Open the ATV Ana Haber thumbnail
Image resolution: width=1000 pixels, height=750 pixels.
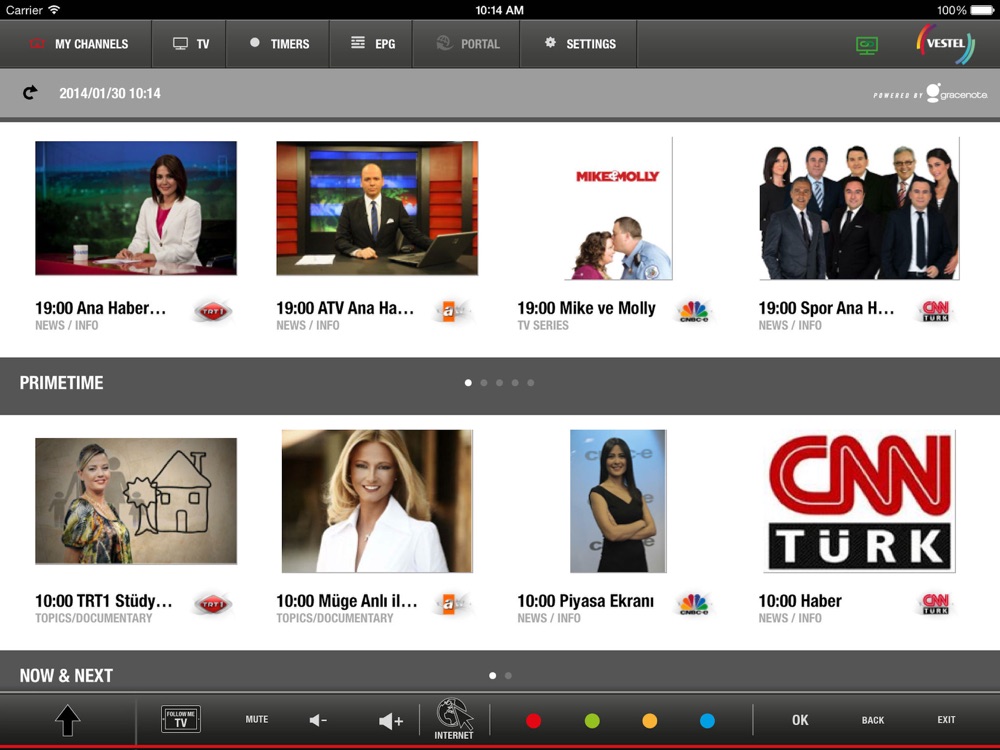pyautogui.click(x=377, y=208)
